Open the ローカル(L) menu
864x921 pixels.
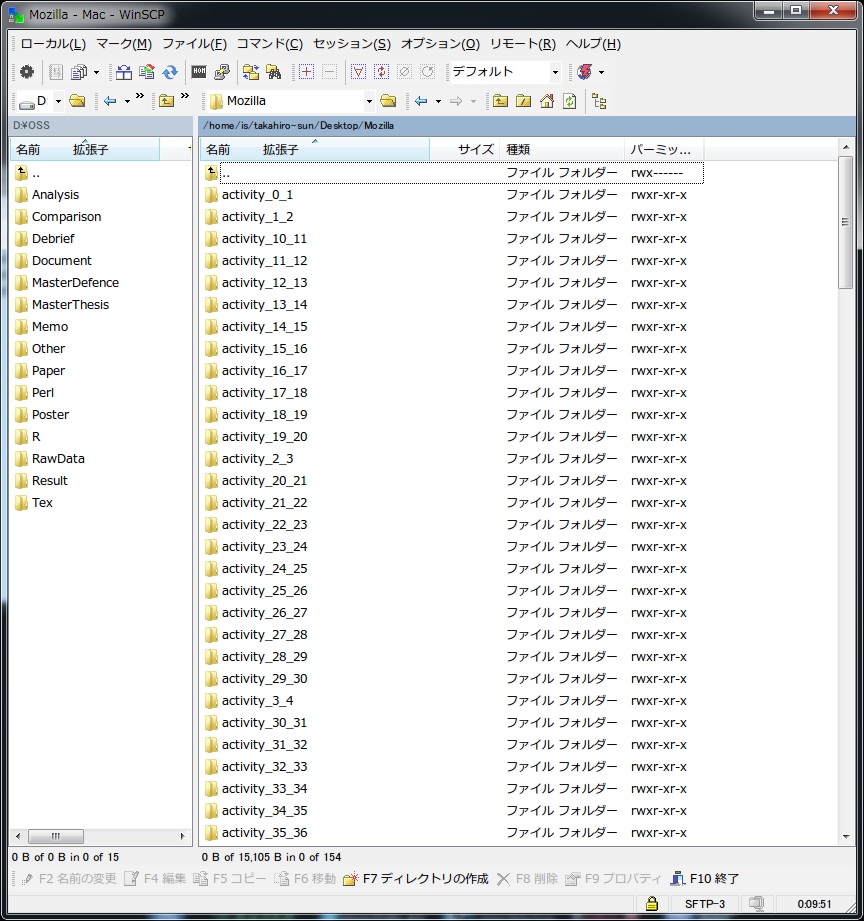click(53, 44)
